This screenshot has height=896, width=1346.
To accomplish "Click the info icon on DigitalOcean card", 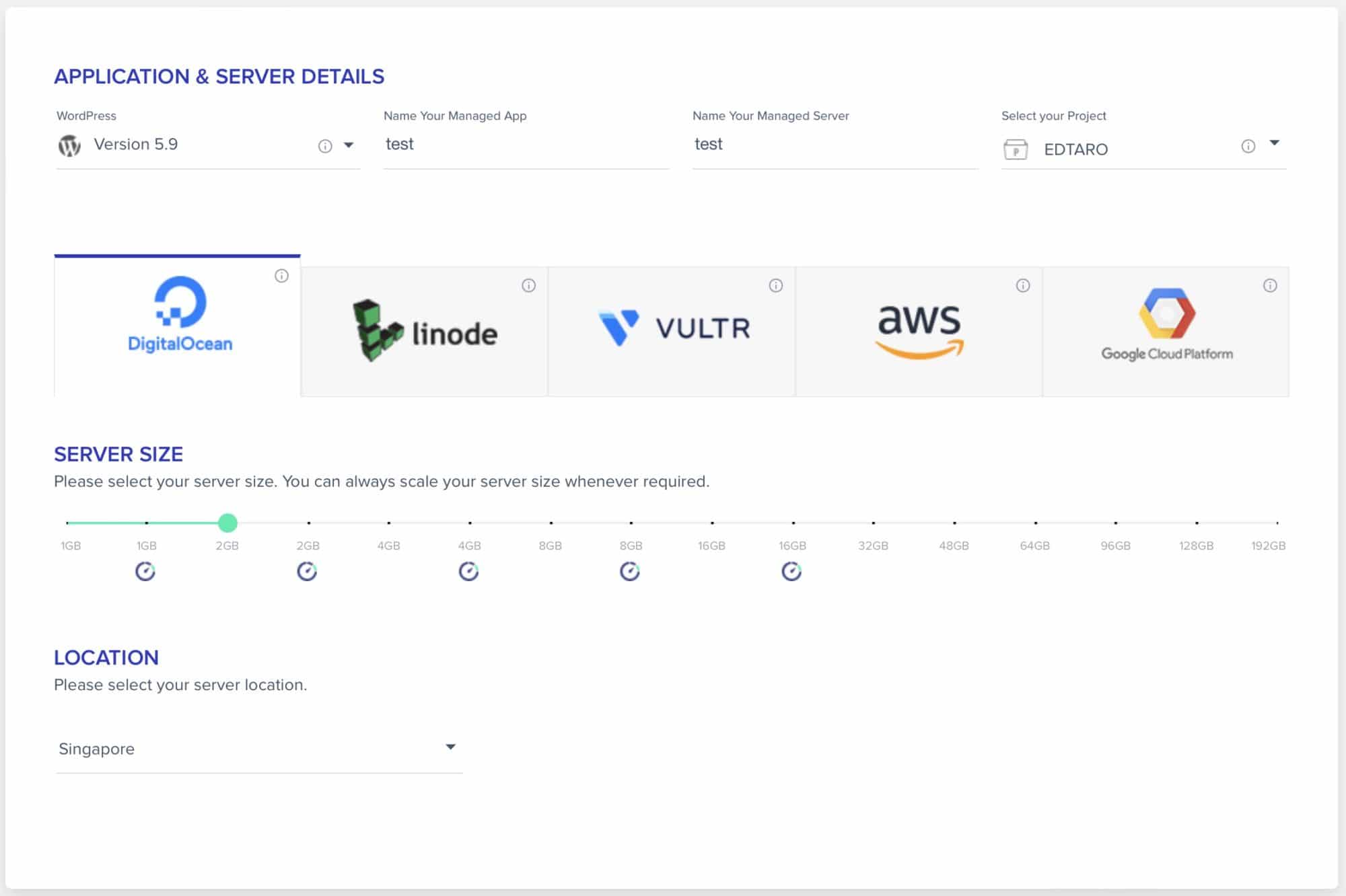I will (x=281, y=276).
